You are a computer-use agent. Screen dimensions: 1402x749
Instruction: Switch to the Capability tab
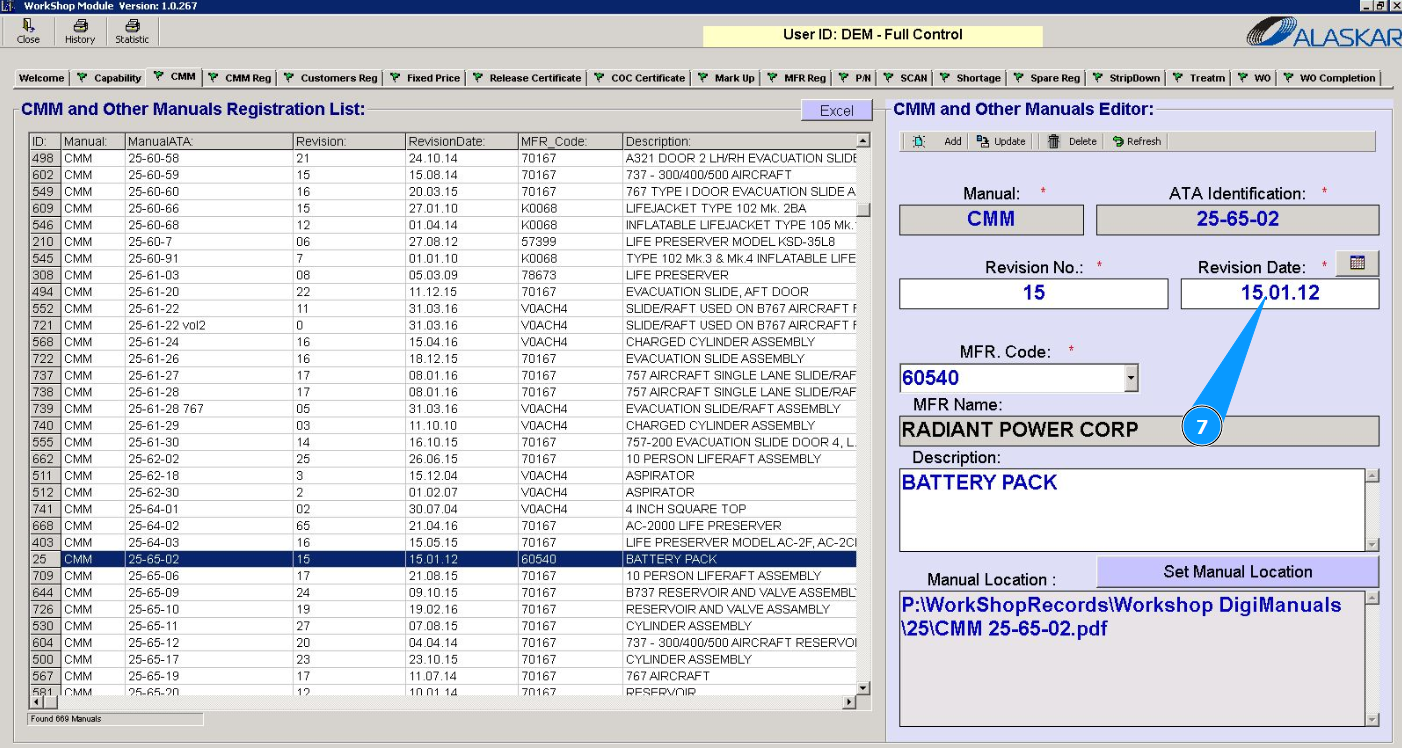(x=109, y=78)
